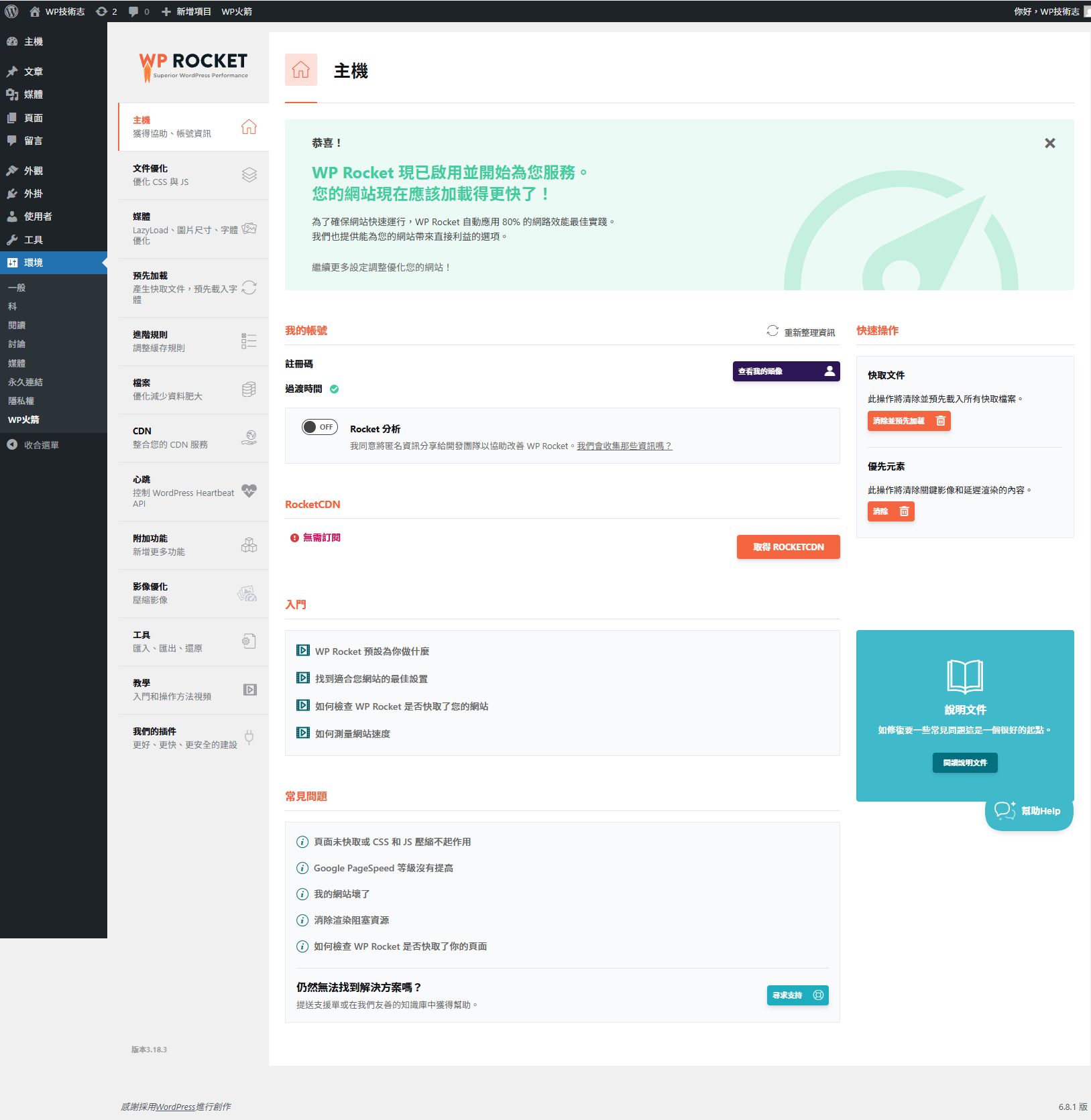
Task: Toggle Rocket 分析 switch on
Action: (319, 427)
